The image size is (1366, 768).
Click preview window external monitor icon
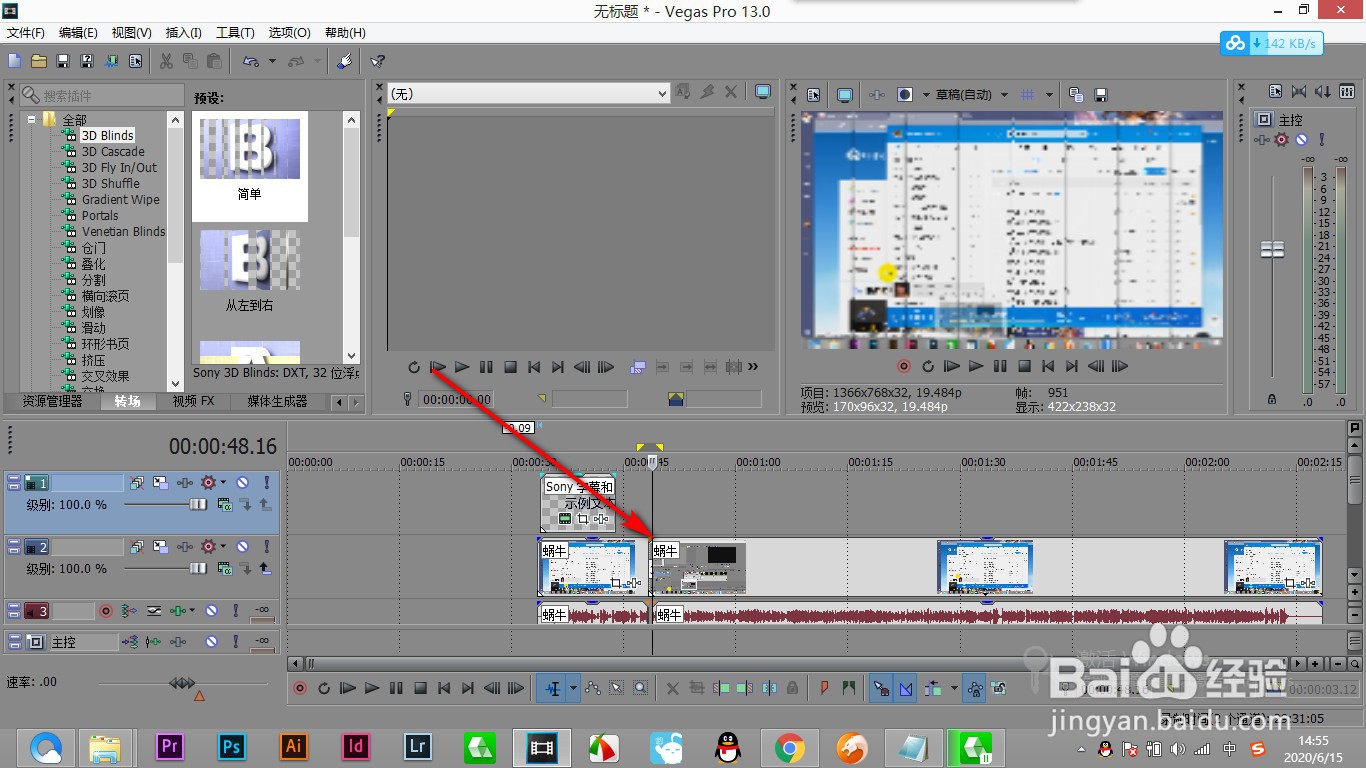845,95
